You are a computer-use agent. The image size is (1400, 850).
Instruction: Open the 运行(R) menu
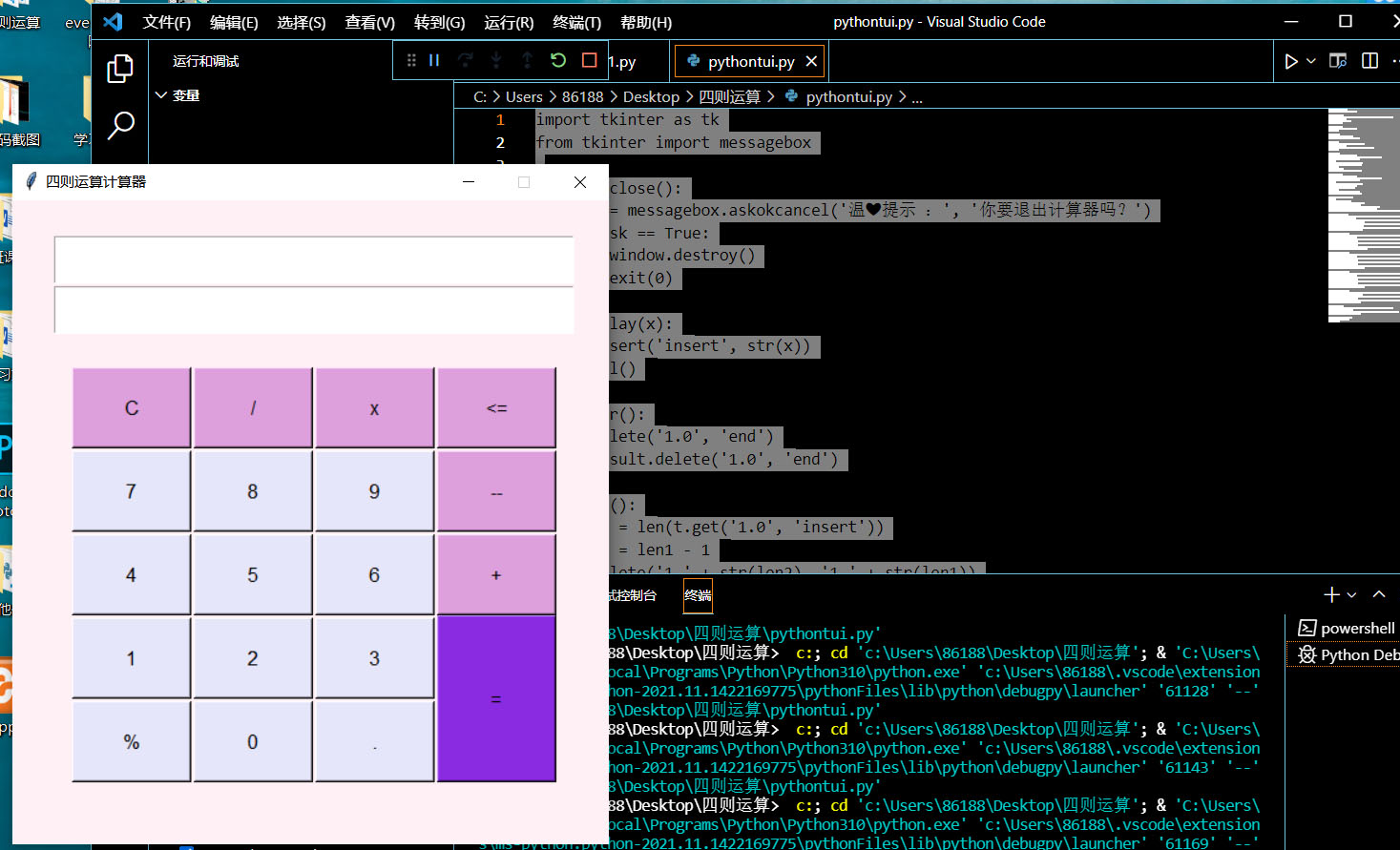pos(509,22)
